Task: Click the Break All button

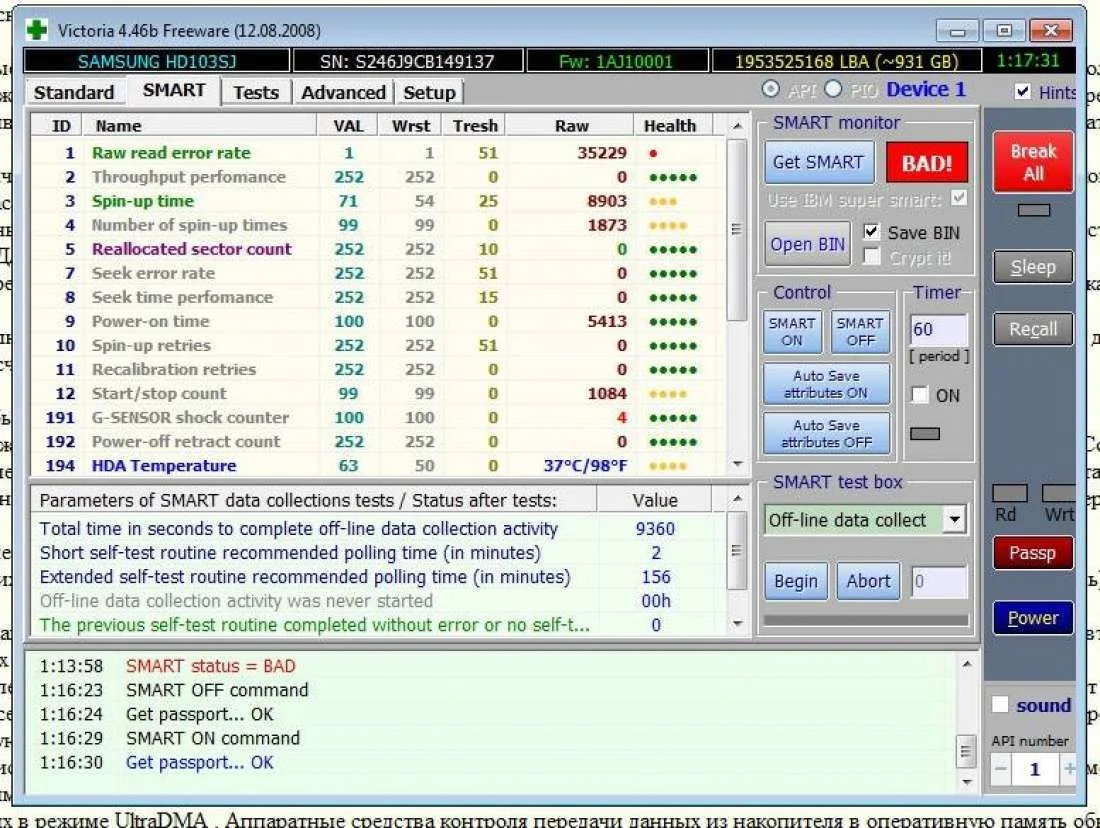Action: 1033,162
